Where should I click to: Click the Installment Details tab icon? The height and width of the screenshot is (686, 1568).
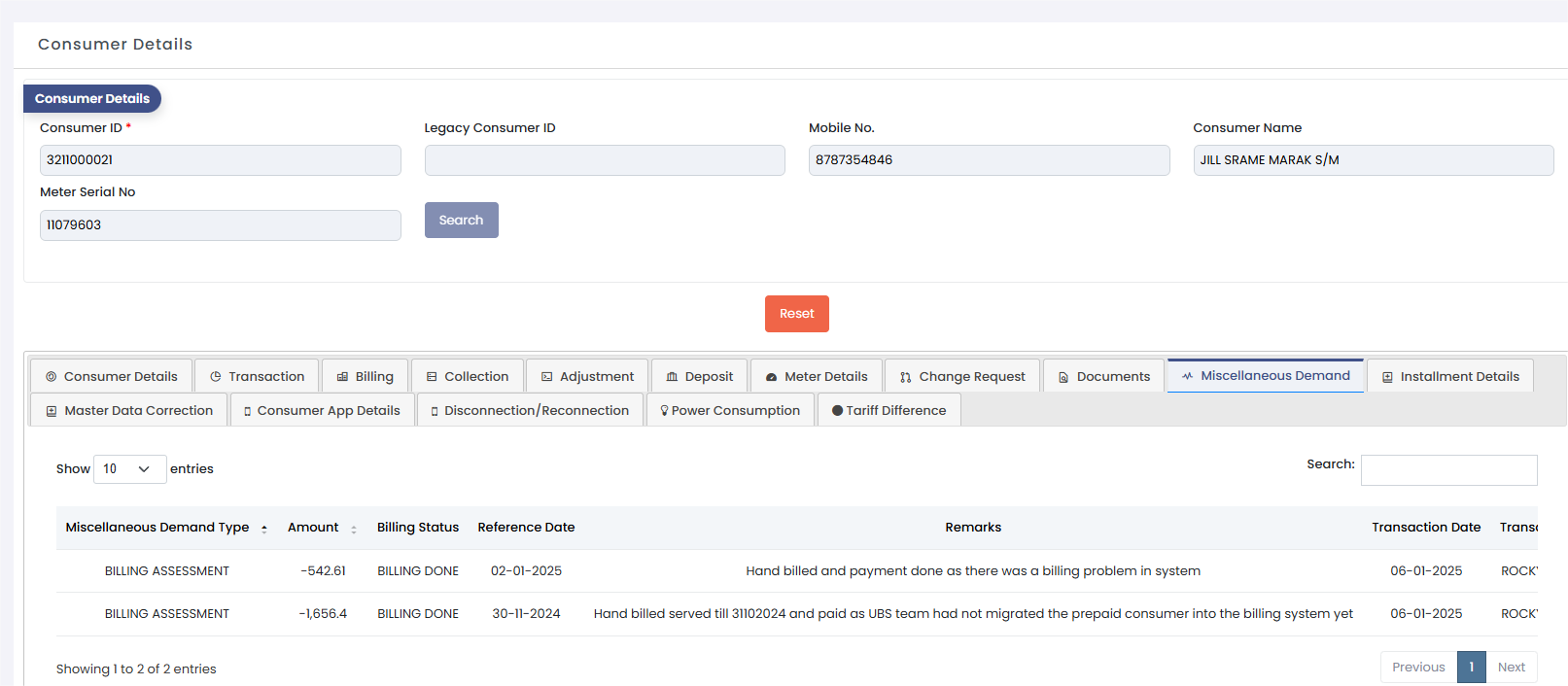[1387, 377]
